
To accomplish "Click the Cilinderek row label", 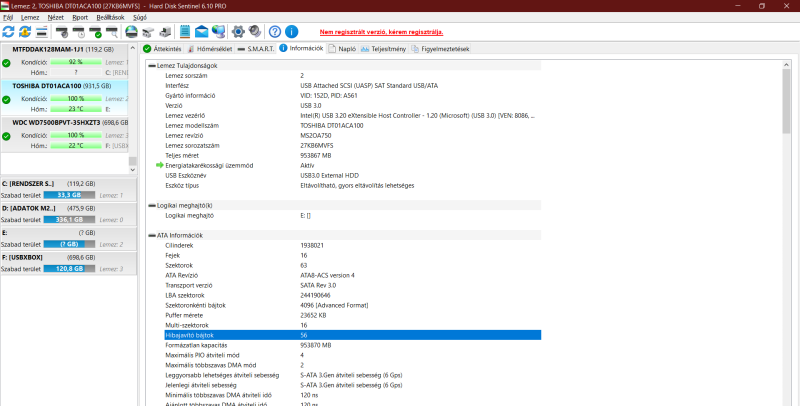I will (179, 245).
